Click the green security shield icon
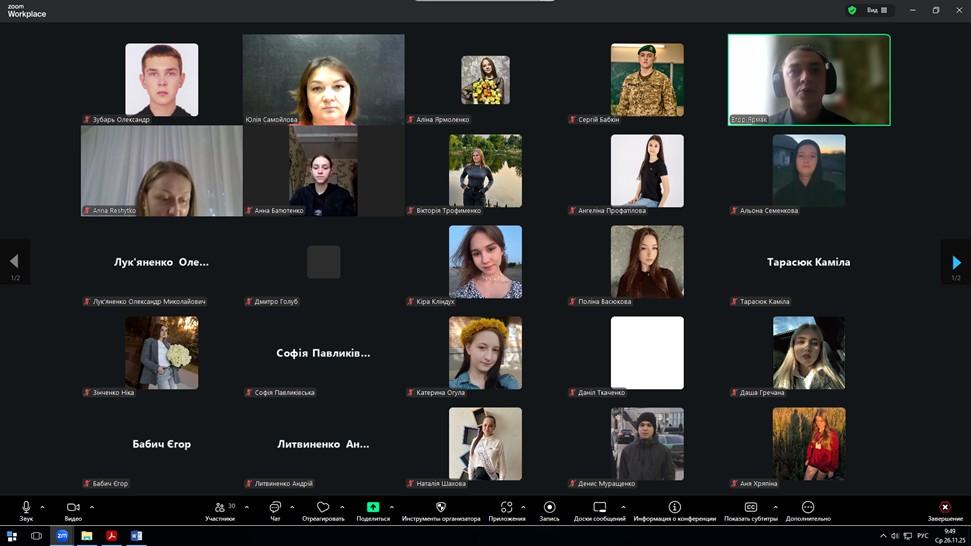This screenshot has width=971, height=546. coord(852,10)
